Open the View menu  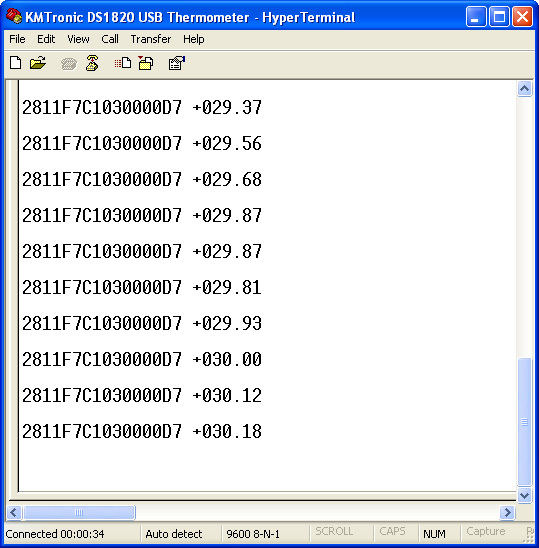coord(78,39)
